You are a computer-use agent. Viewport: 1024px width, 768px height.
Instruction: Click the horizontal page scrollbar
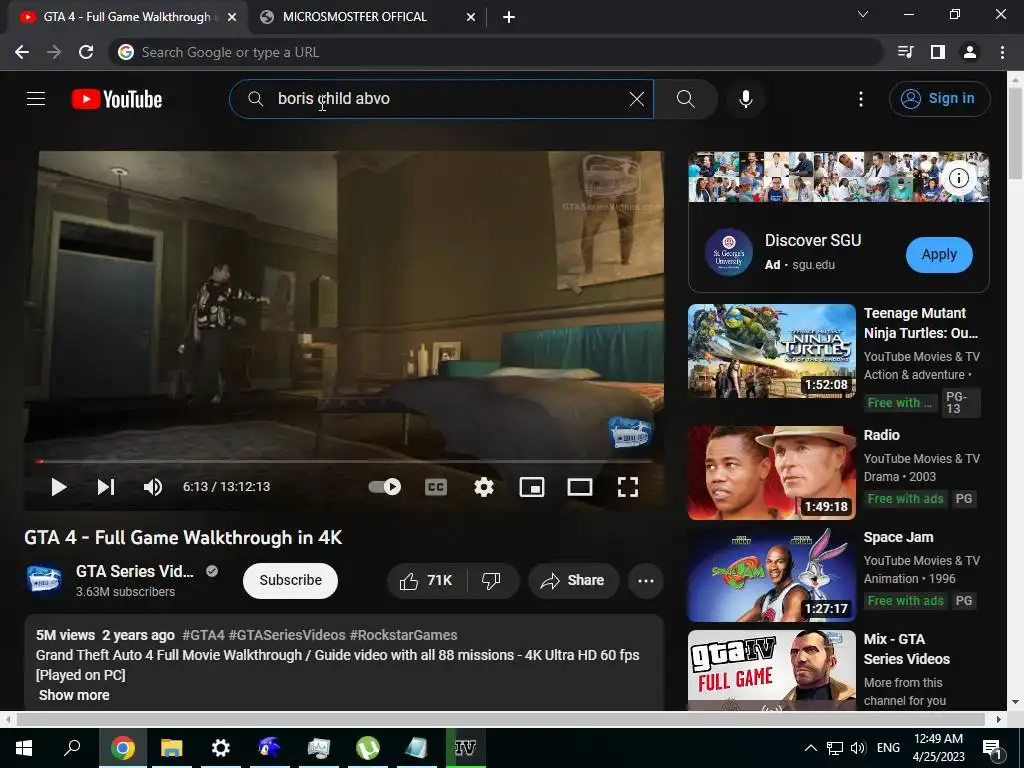[500, 719]
